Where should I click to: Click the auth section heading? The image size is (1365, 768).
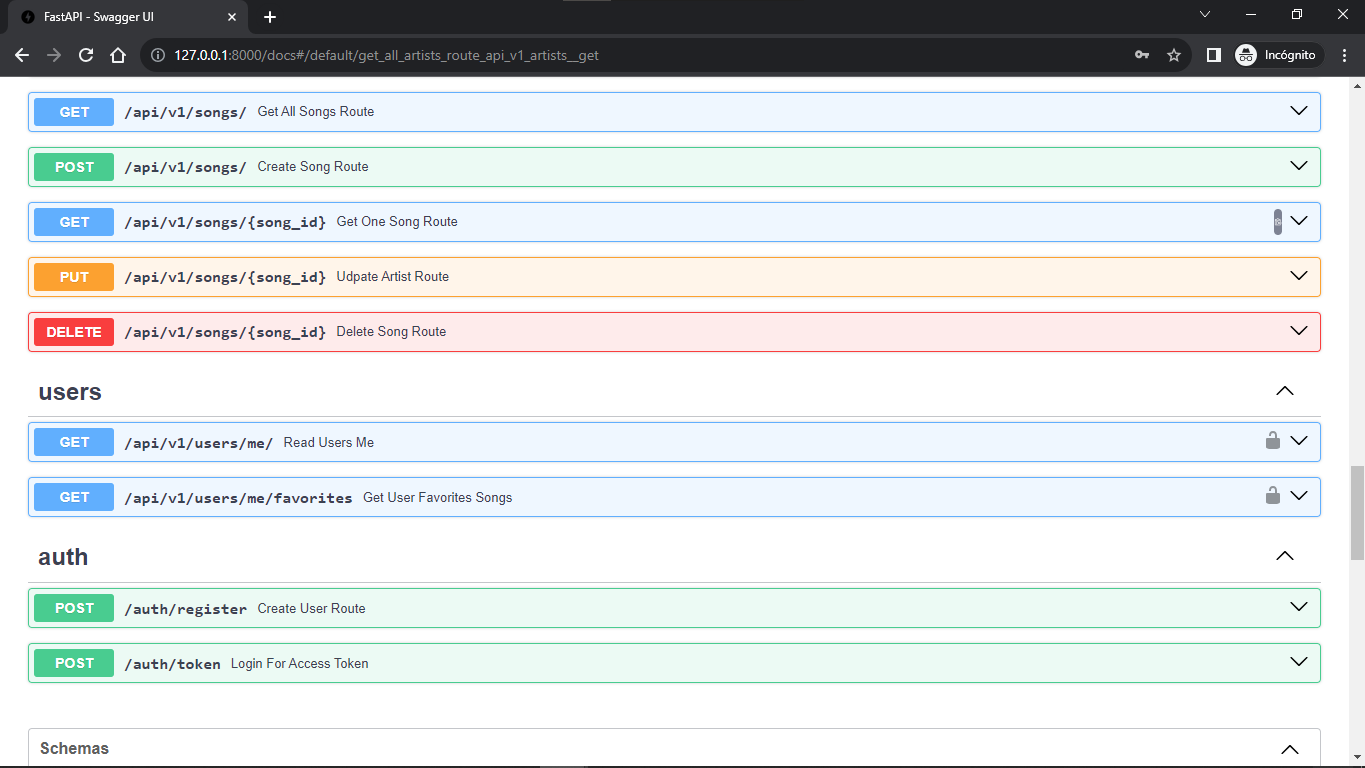pos(63,557)
